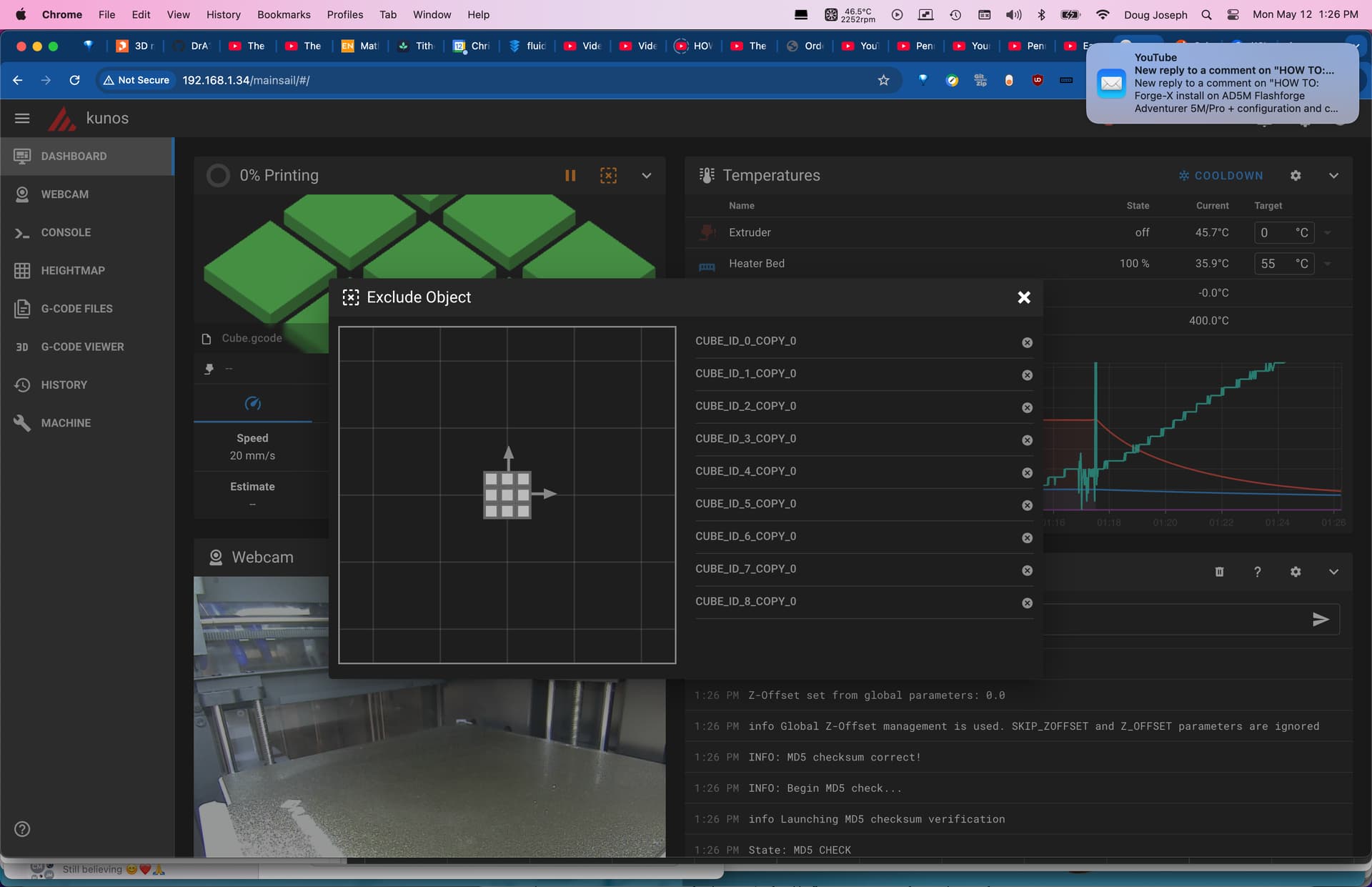
Task: Close the Exclude Object dialog
Action: (1023, 297)
